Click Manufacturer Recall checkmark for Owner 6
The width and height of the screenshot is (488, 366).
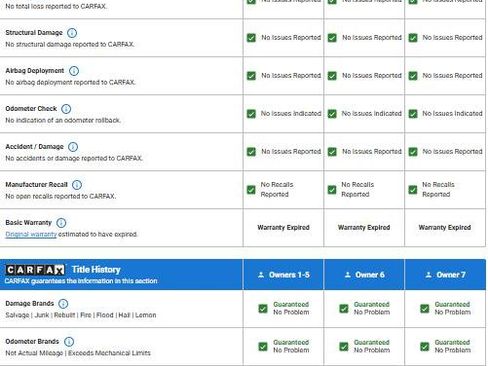click(332, 190)
